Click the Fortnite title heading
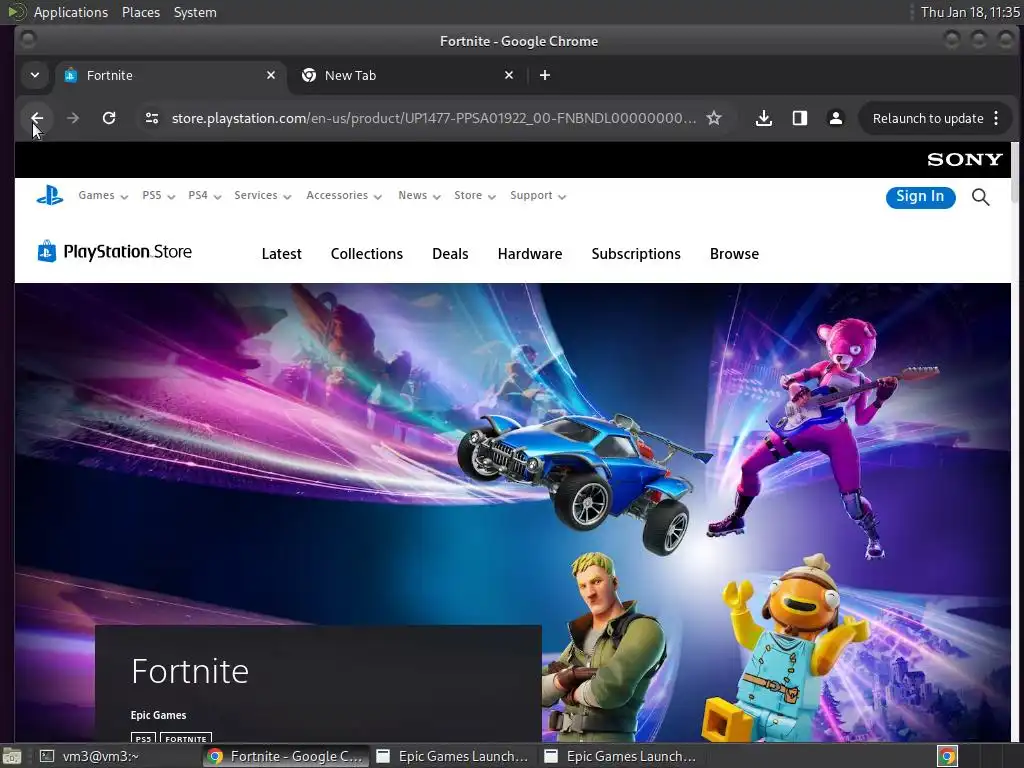Image resolution: width=1024 pixels, height=768 pixels. pos(190,671)
